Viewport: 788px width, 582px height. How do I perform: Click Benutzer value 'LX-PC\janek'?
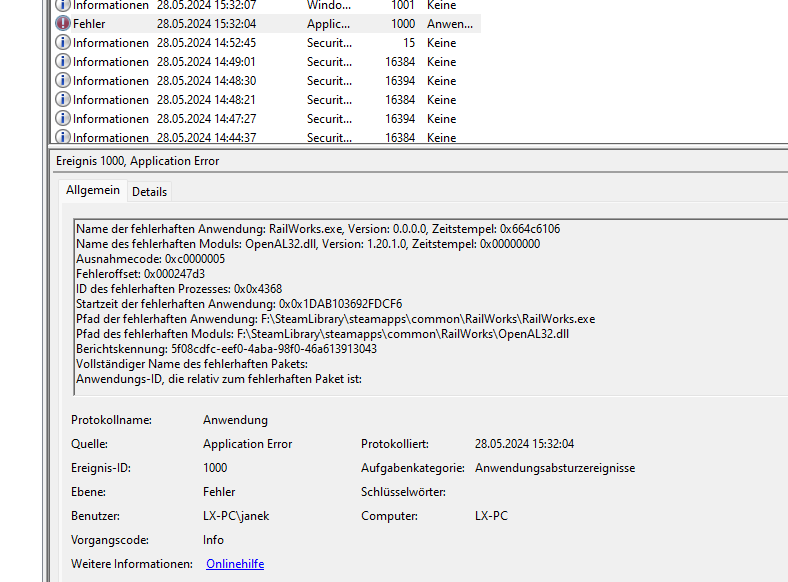pos(236,516)
